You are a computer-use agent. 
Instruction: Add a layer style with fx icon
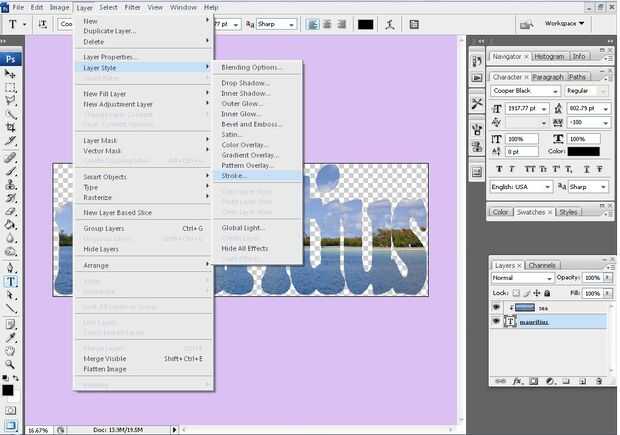pos(517,381)
